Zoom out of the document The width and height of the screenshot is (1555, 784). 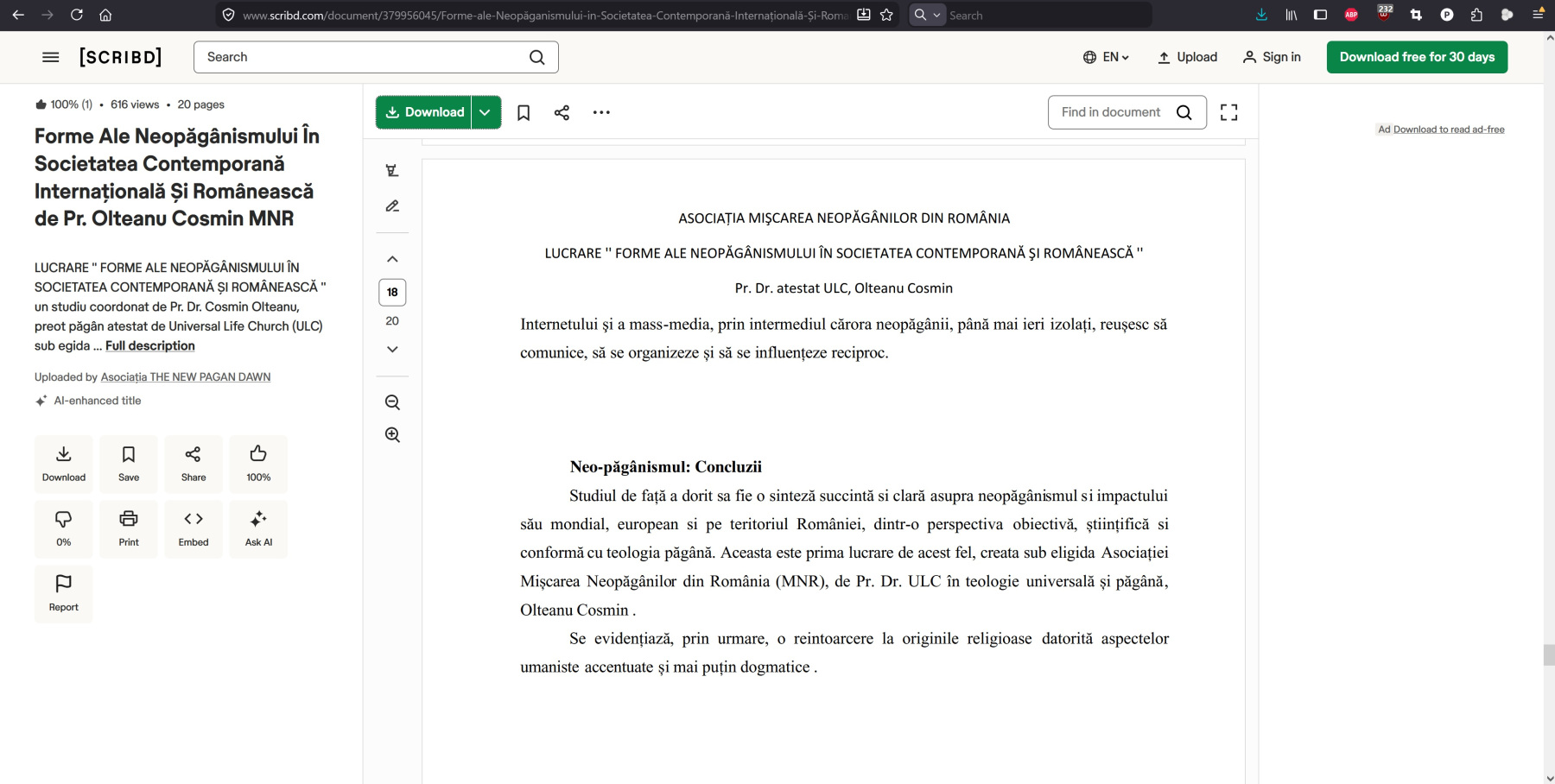pos(392,402)
